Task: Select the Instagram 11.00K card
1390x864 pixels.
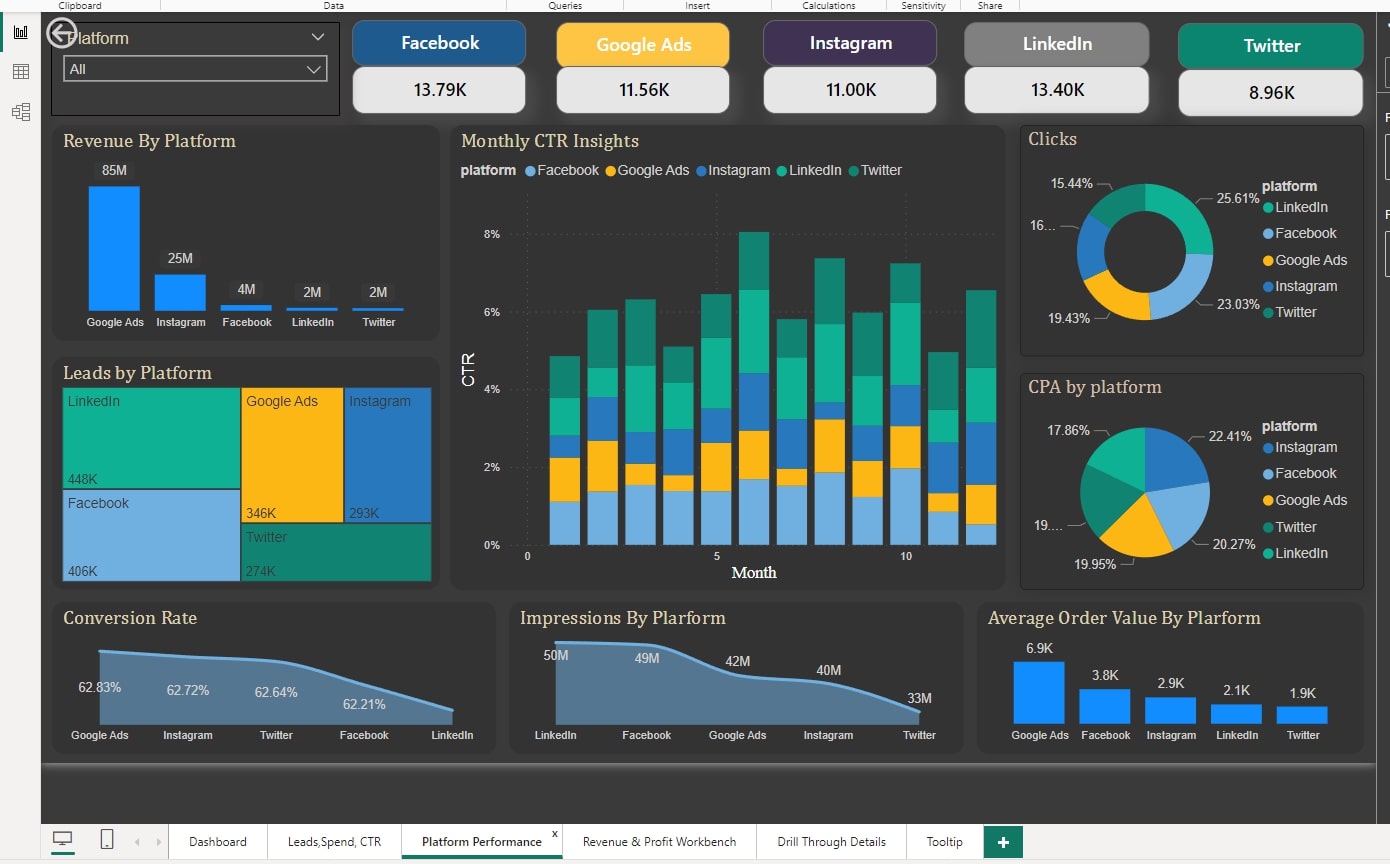Action: (850, 90)
